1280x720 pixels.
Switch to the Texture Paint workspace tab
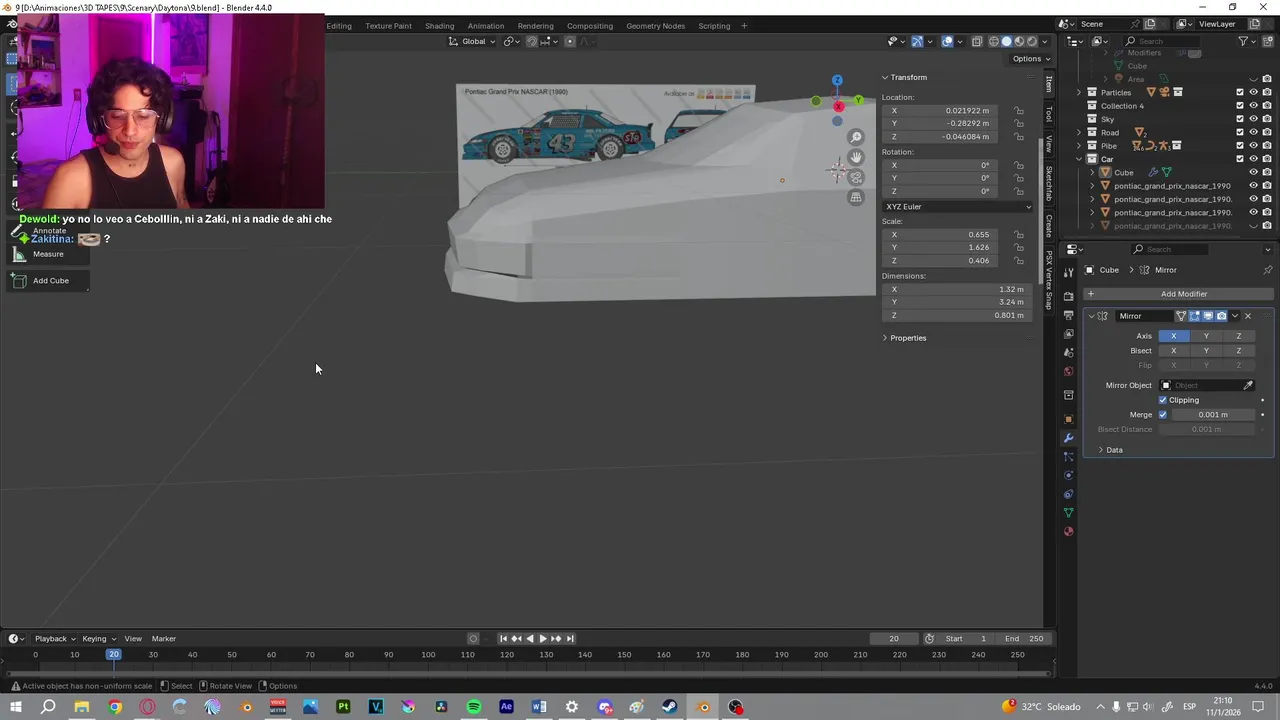pyautogui.click(x=388, y=26)
